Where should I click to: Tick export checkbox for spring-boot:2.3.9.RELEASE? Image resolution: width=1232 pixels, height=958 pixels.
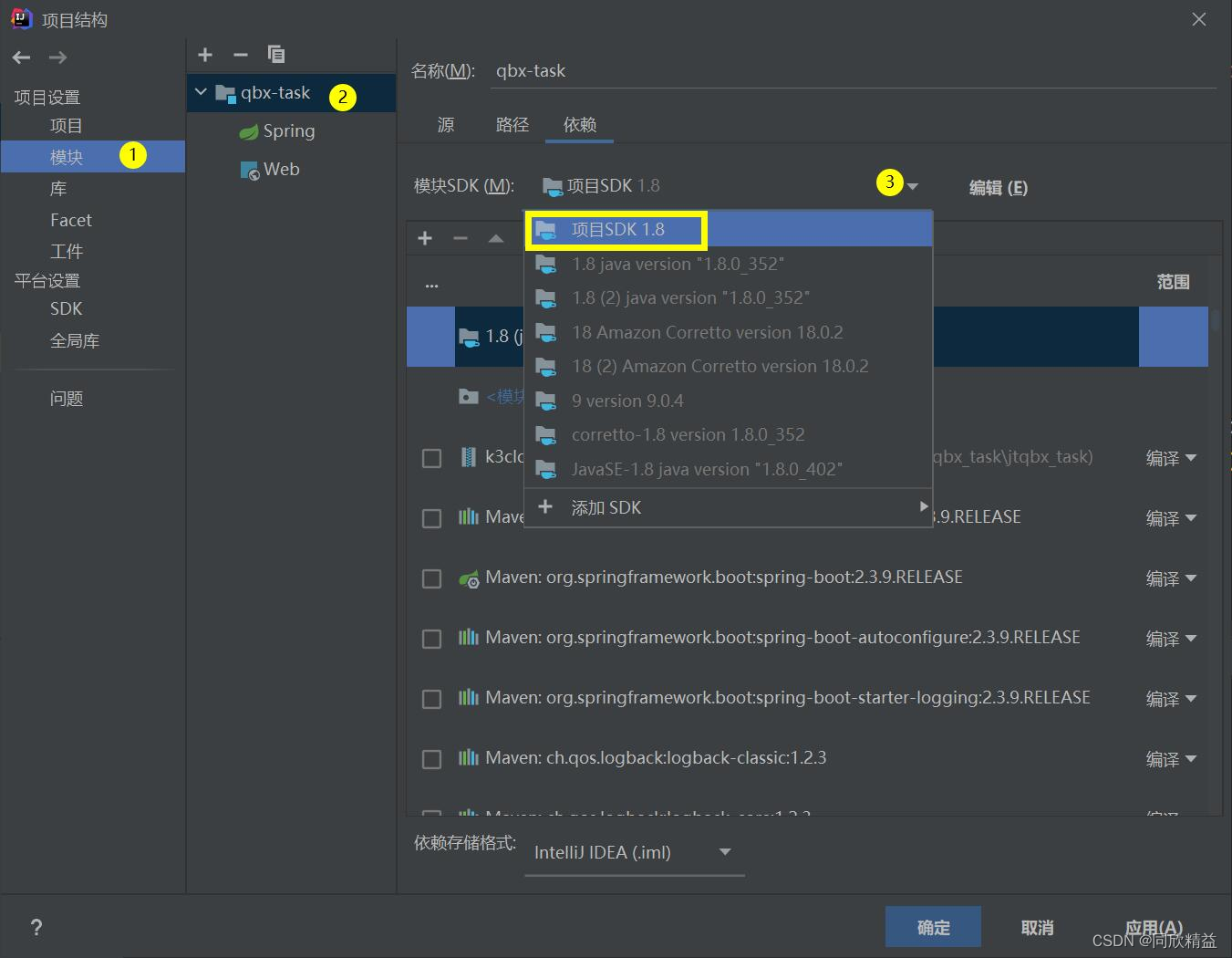coord(432,578)
